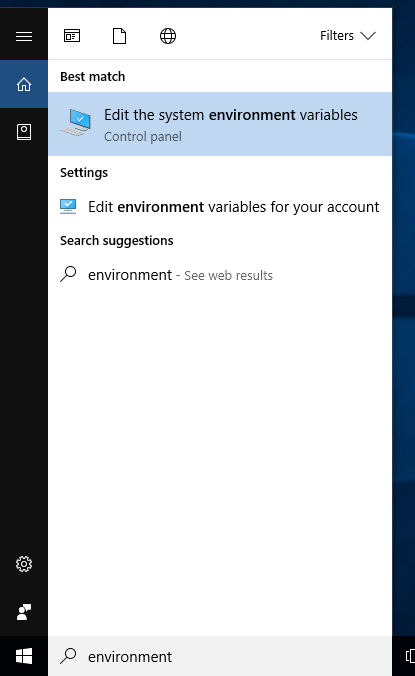Select environment See web results suggestion
Viewport: 415px width, 676px height.
click(220, 275)
